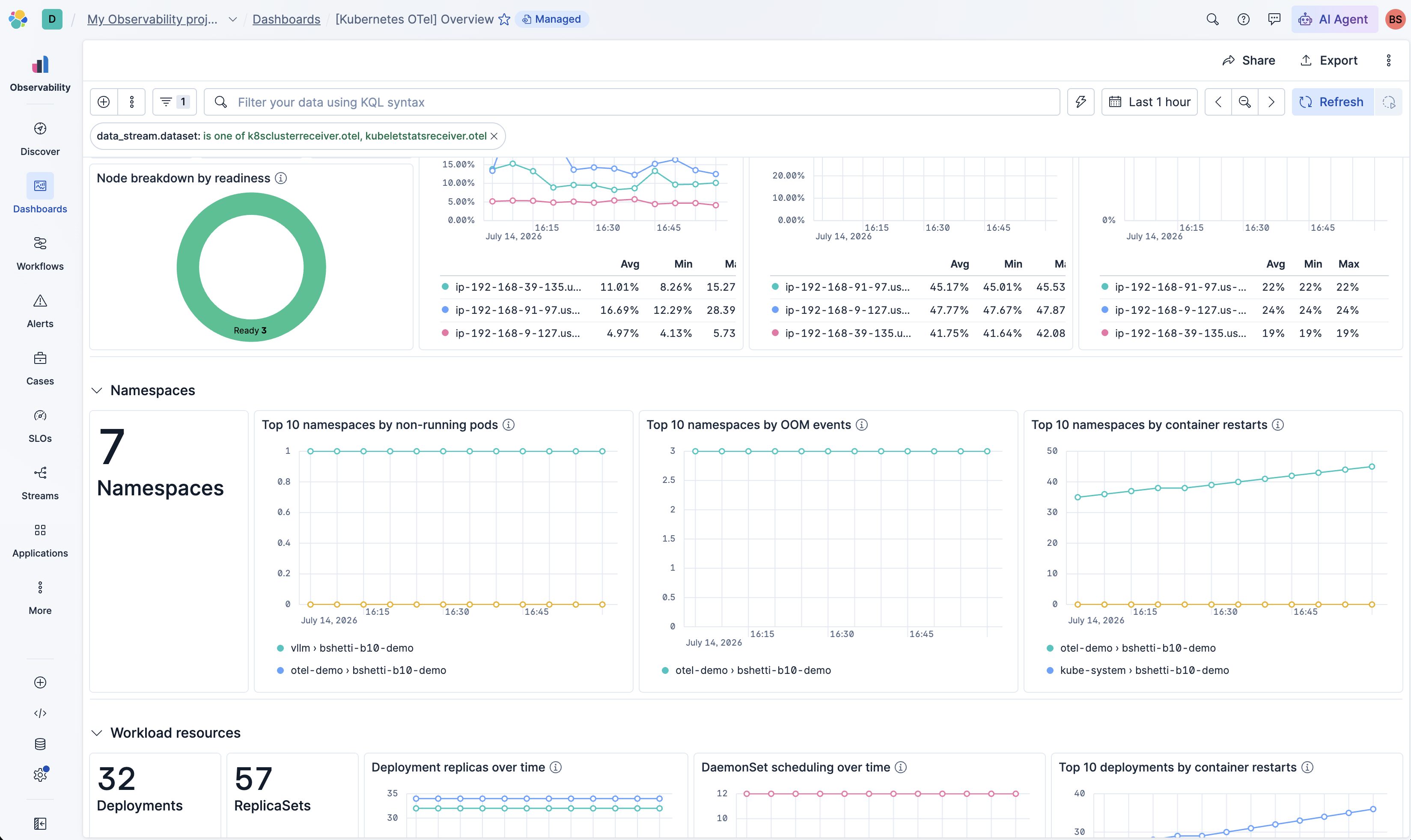
Task: Open the settings gear icon
Action: coord(40,775)
